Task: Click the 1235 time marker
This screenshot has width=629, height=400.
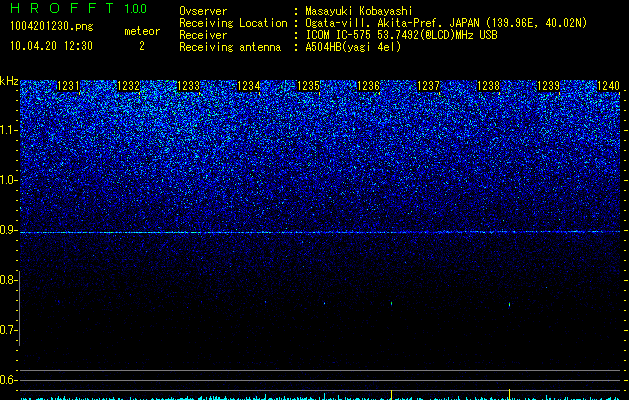Action: coord(308,86)
